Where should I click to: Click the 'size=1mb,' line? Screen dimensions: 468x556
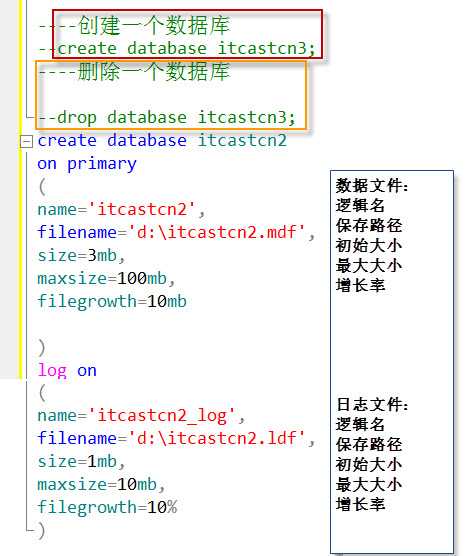point(81,461)
